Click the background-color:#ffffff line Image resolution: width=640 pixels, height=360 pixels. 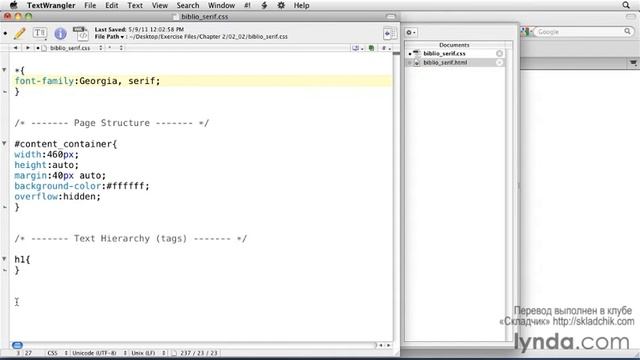tap(82, 186)
